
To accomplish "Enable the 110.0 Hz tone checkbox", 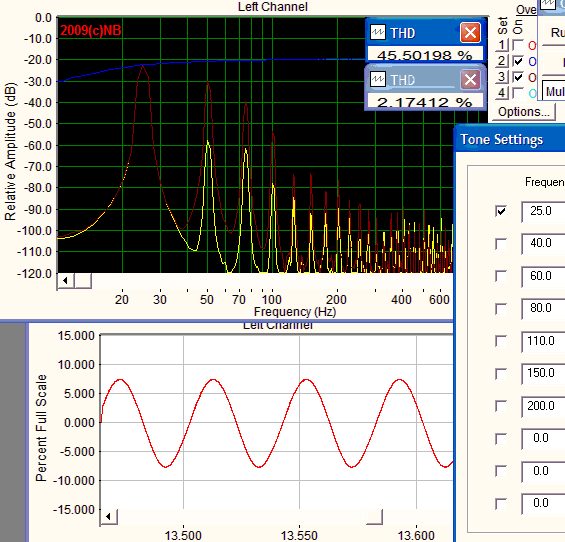I will click(501, 341).
